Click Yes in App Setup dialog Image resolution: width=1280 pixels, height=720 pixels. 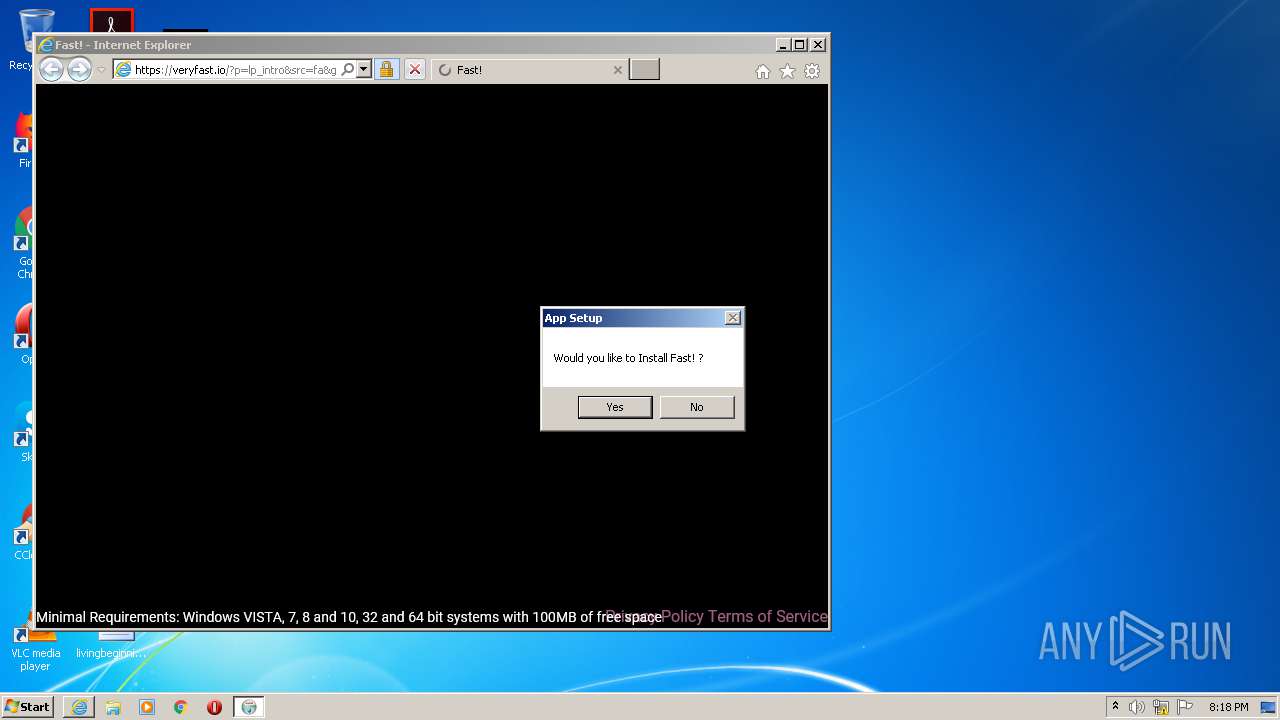click(615, 407)
